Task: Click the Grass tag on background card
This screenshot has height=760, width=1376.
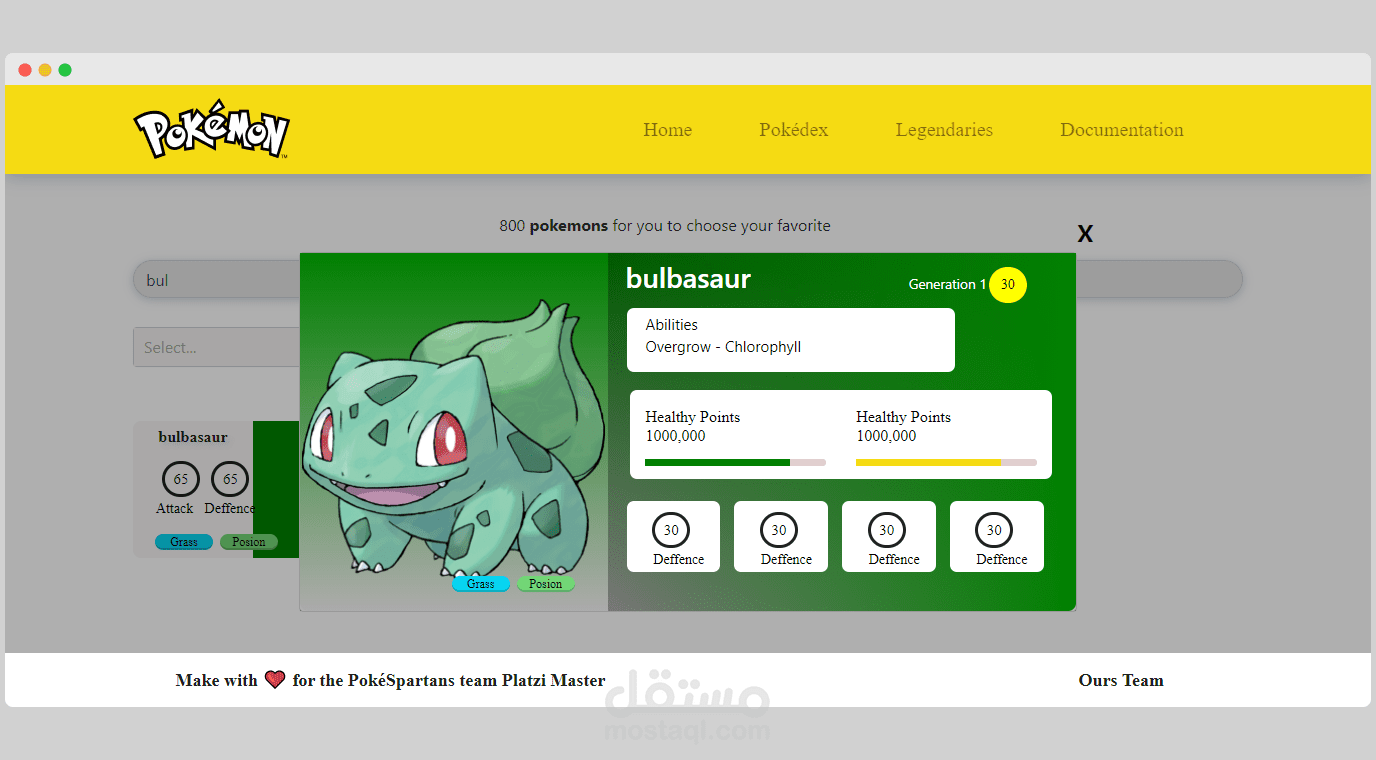Action: pos(184,542)
